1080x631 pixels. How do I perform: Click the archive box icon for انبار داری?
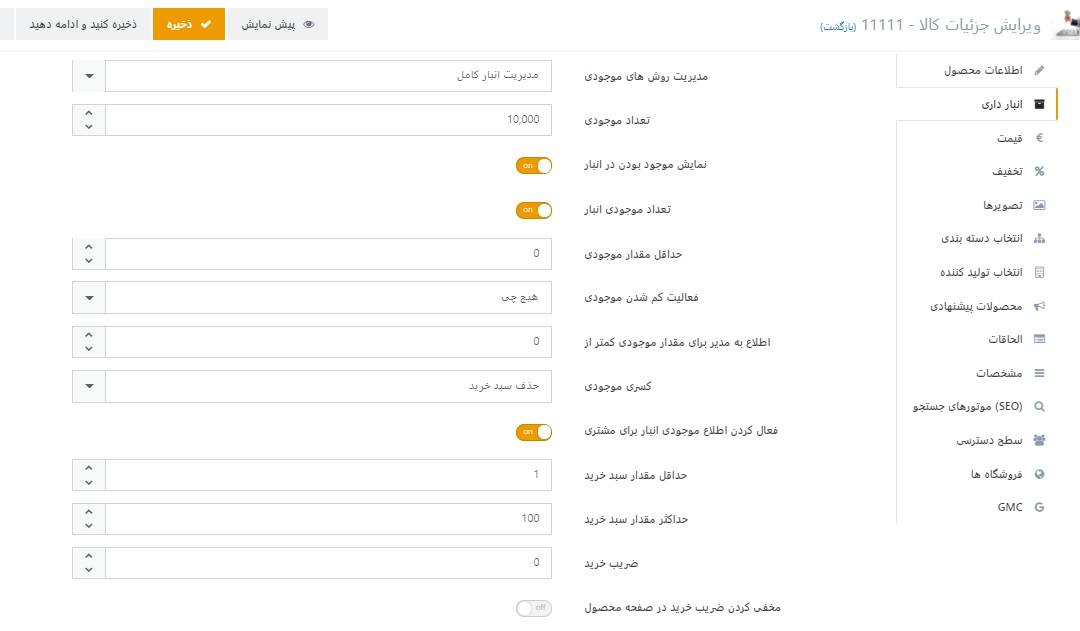[1039, 104]
